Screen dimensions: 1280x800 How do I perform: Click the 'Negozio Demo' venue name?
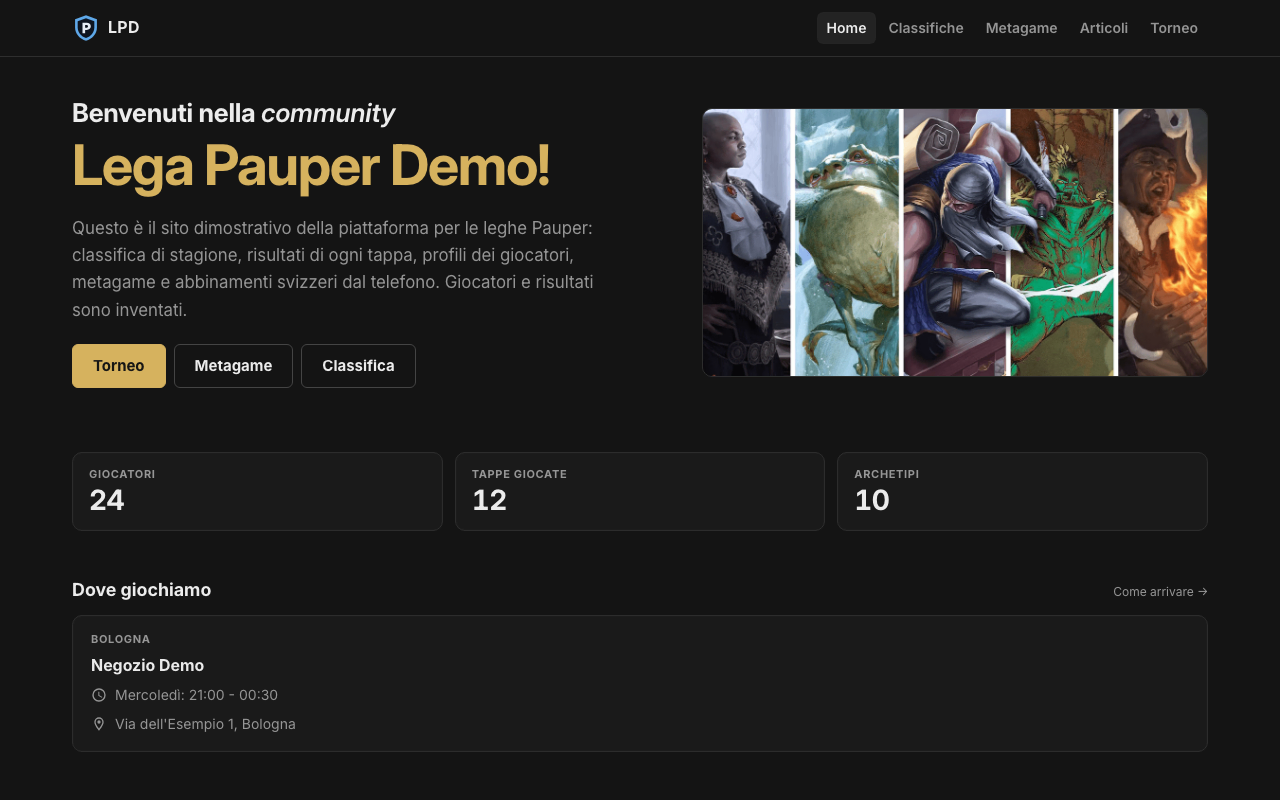click(x=147, y=665)
